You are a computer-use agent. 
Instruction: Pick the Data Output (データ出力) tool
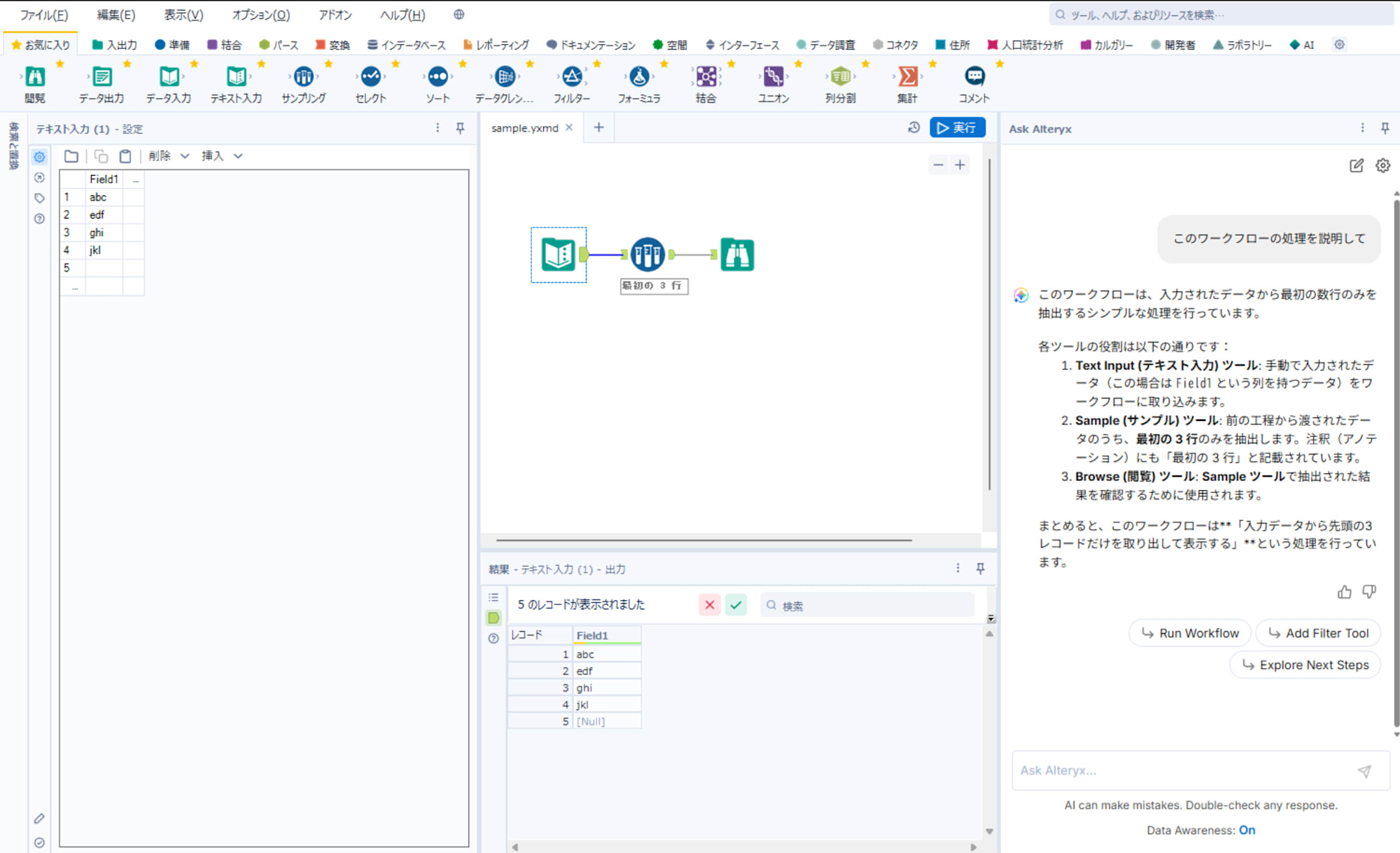[101, 83]
